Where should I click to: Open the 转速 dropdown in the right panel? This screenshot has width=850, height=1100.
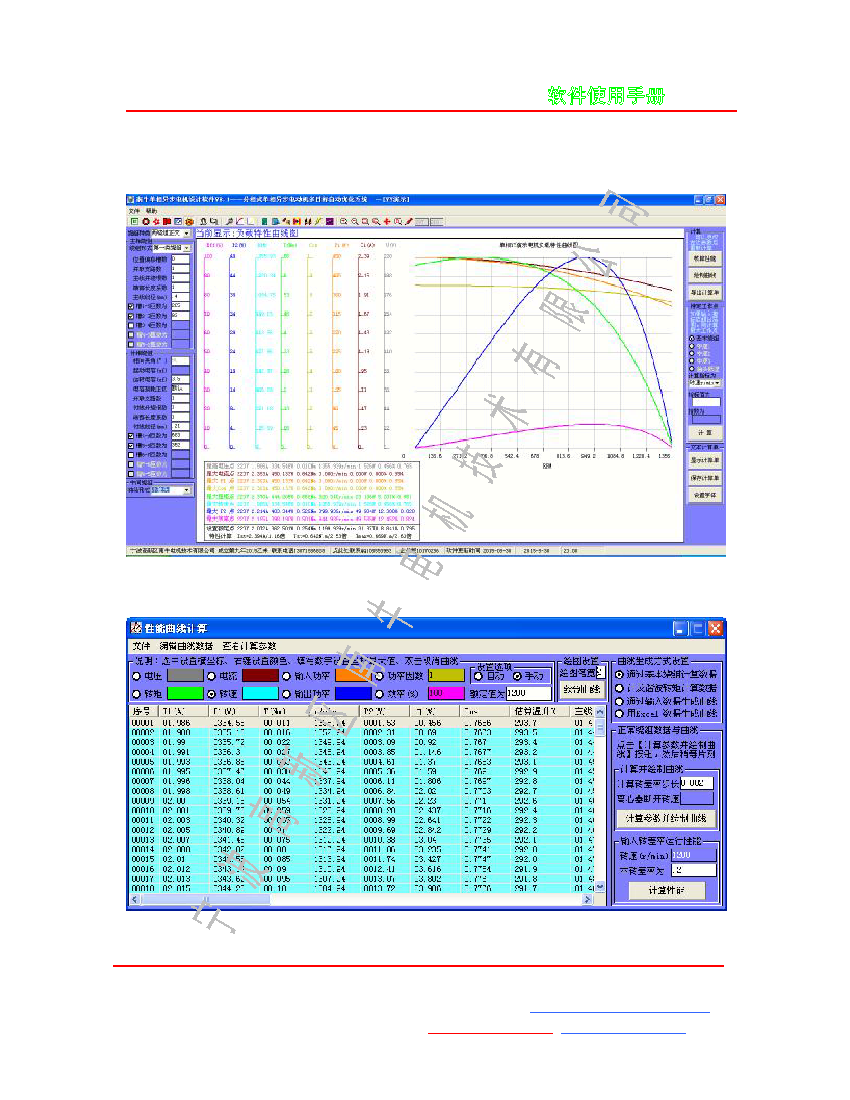click(x=718, y=382)
